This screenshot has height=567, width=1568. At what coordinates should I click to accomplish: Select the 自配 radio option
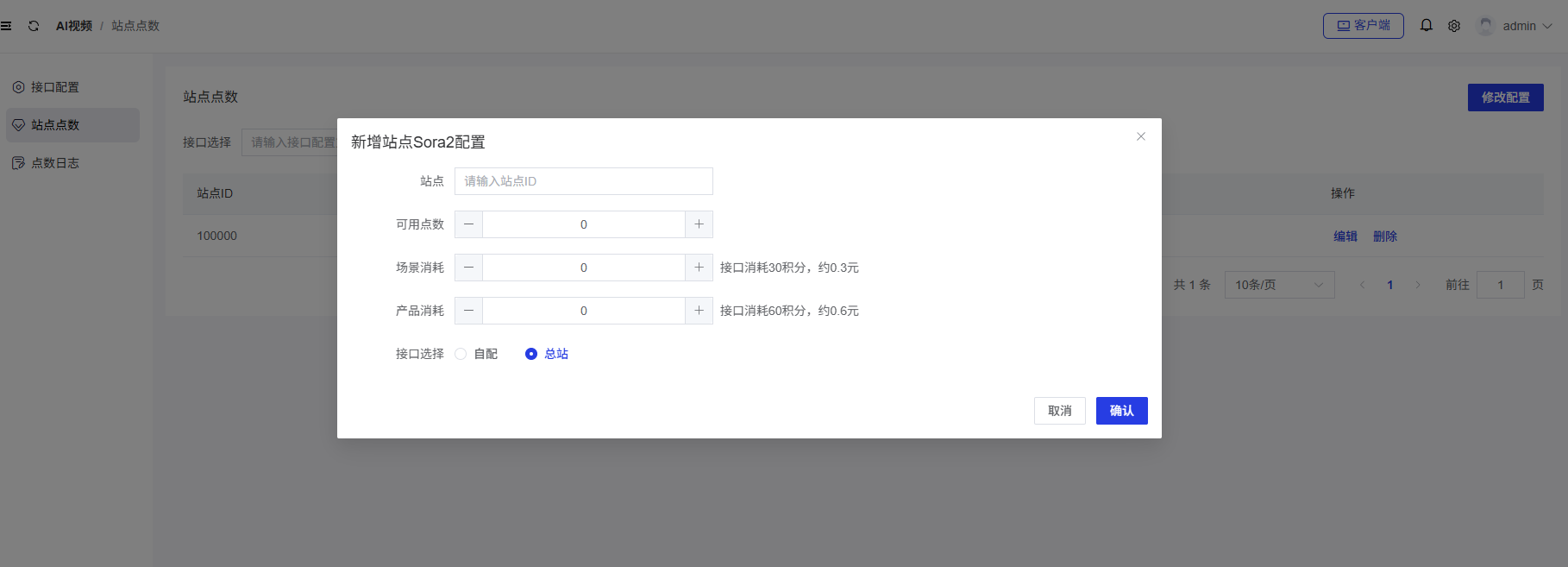pos(461,354)
